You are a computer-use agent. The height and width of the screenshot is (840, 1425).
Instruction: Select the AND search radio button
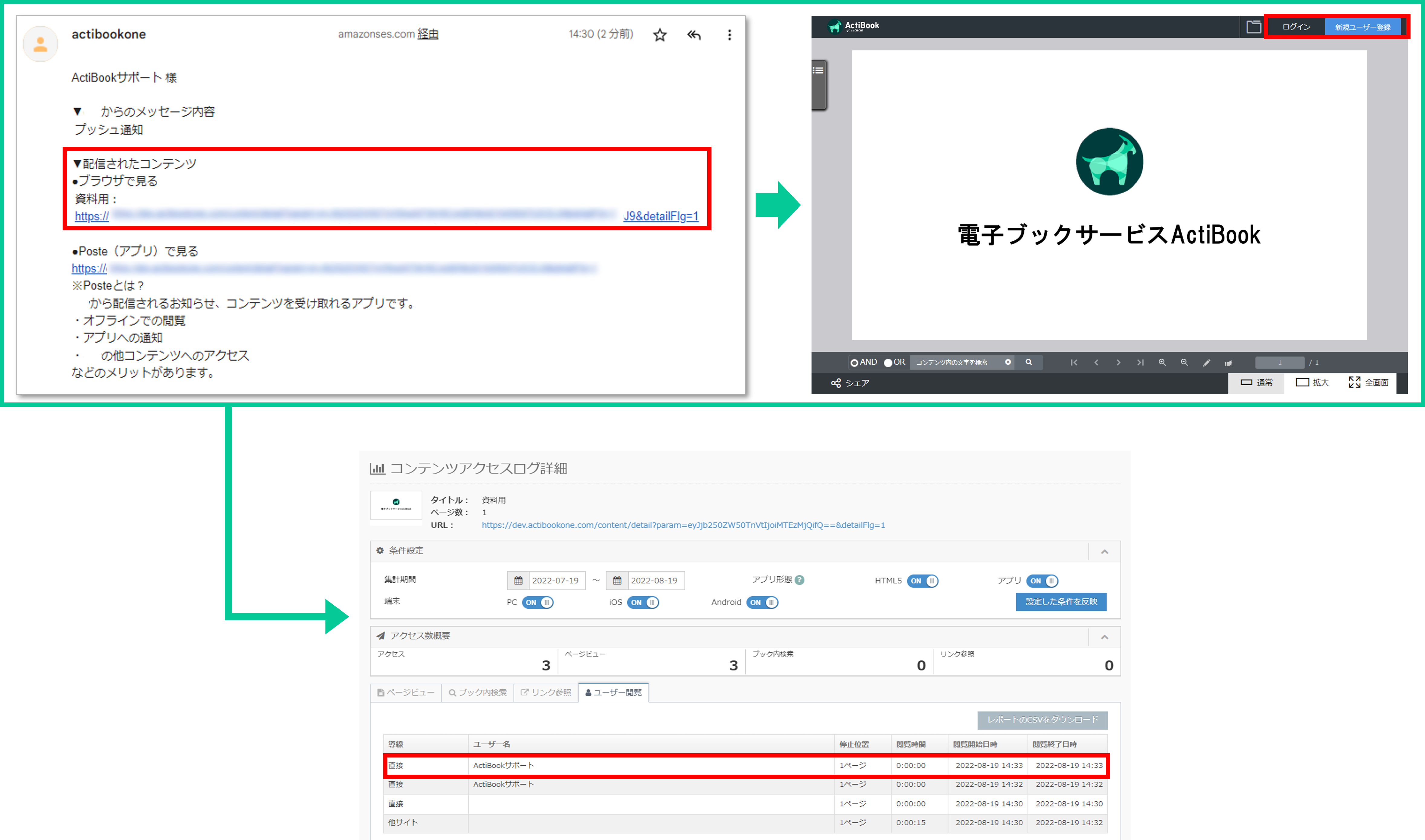point(854,363)
